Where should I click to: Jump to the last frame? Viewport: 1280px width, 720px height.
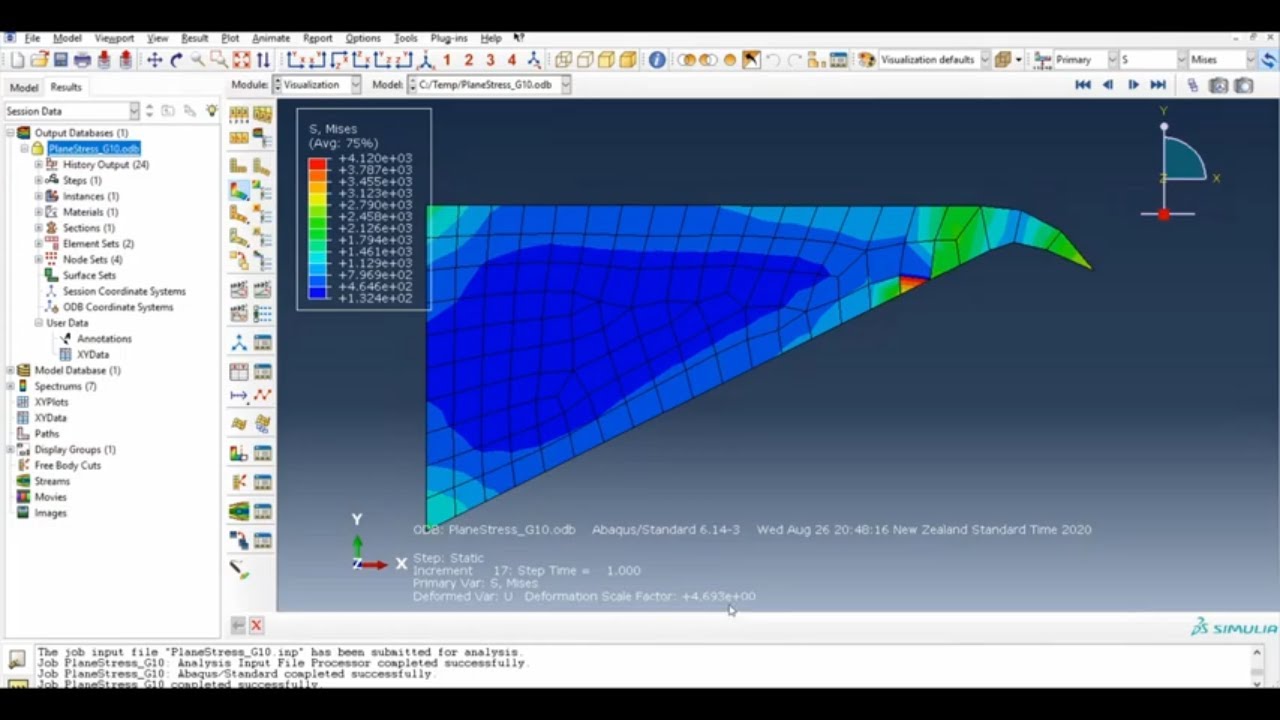1158,85
